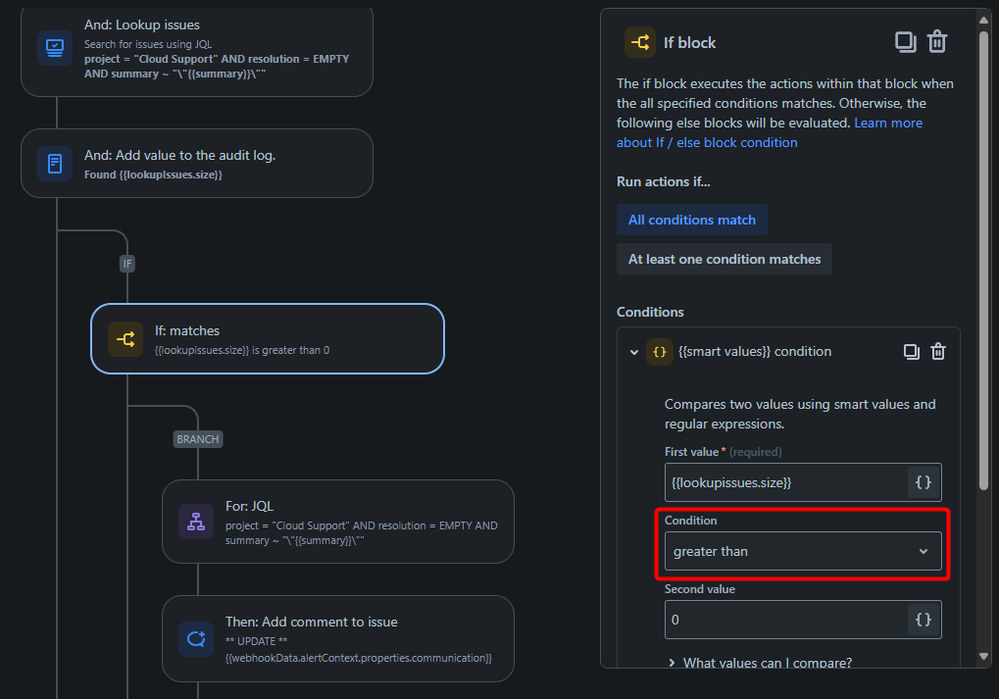
Task: Select the Lookup issues component icon
Action: pyautogui.click(x=55, y=45)
